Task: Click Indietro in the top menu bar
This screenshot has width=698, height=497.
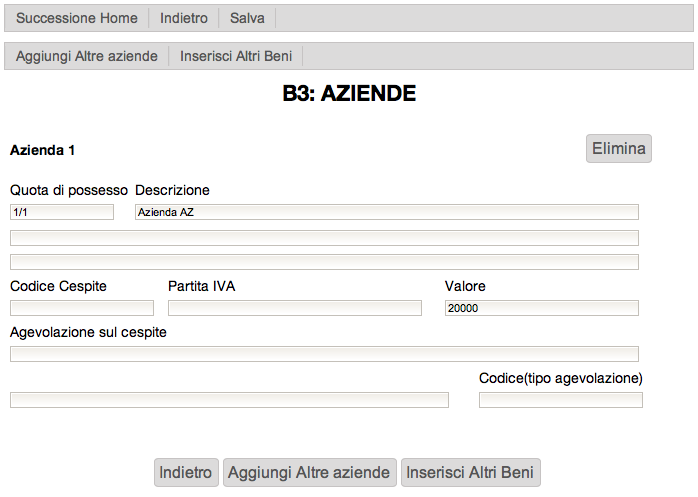Action: [184, 18]
